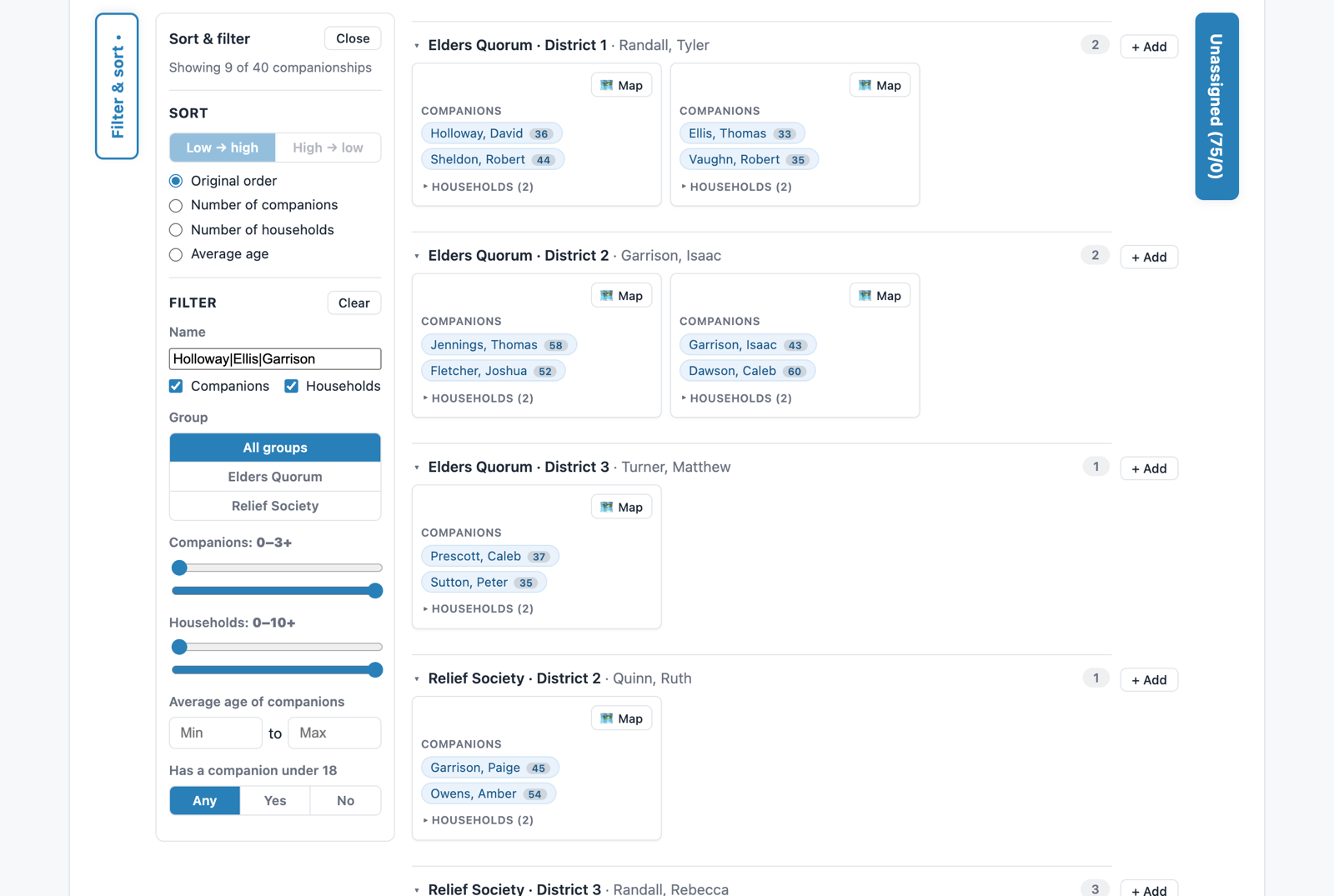1334x896 pixels.
Task: Select Number of companions sort option
Action: click(x=176, y=205)
